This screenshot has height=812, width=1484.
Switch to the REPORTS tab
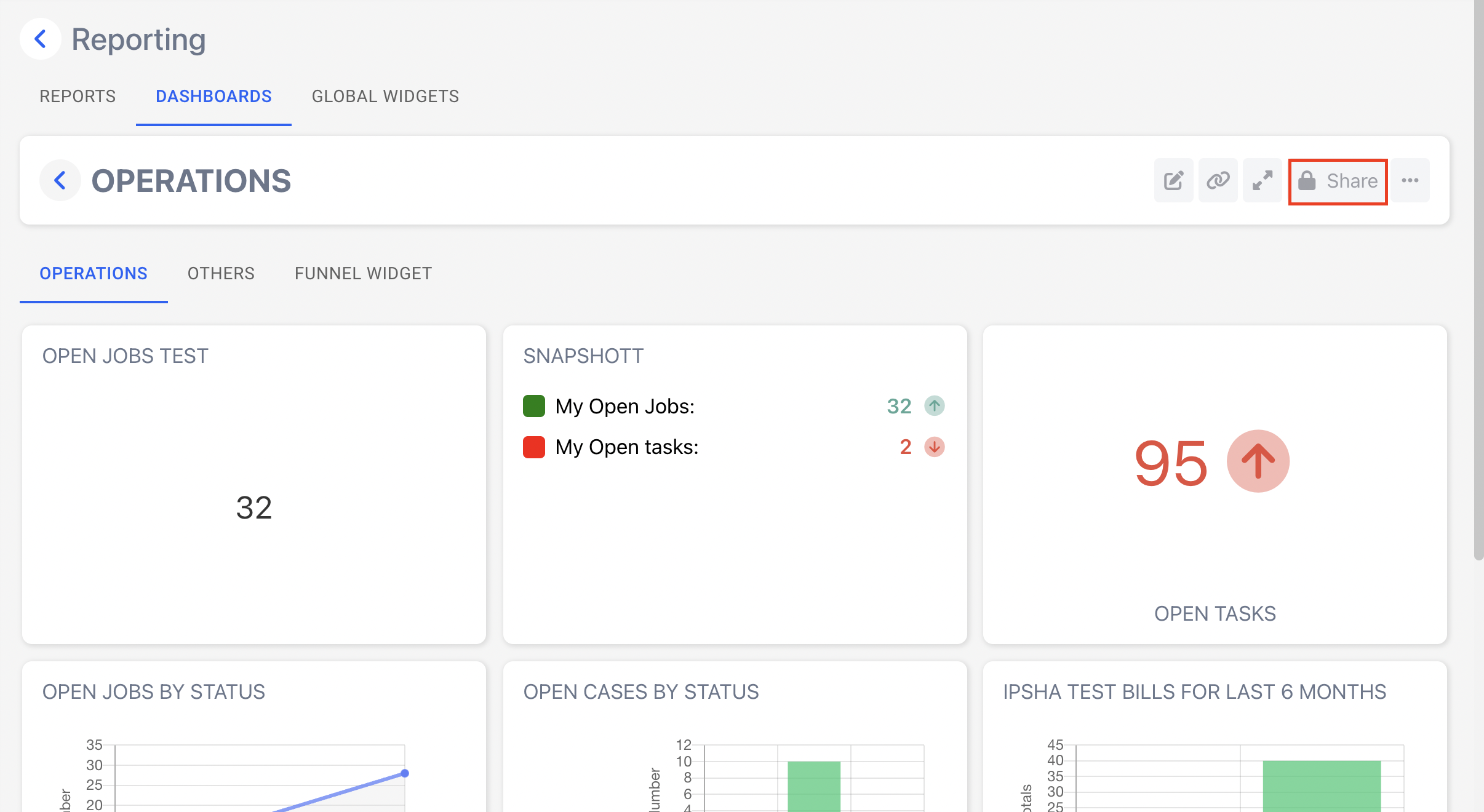(78, 97)
